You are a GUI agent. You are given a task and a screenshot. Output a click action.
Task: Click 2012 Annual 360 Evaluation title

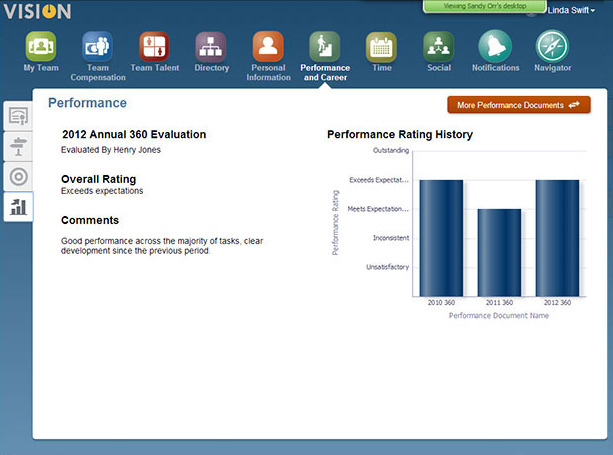click(x=134, y=134)
